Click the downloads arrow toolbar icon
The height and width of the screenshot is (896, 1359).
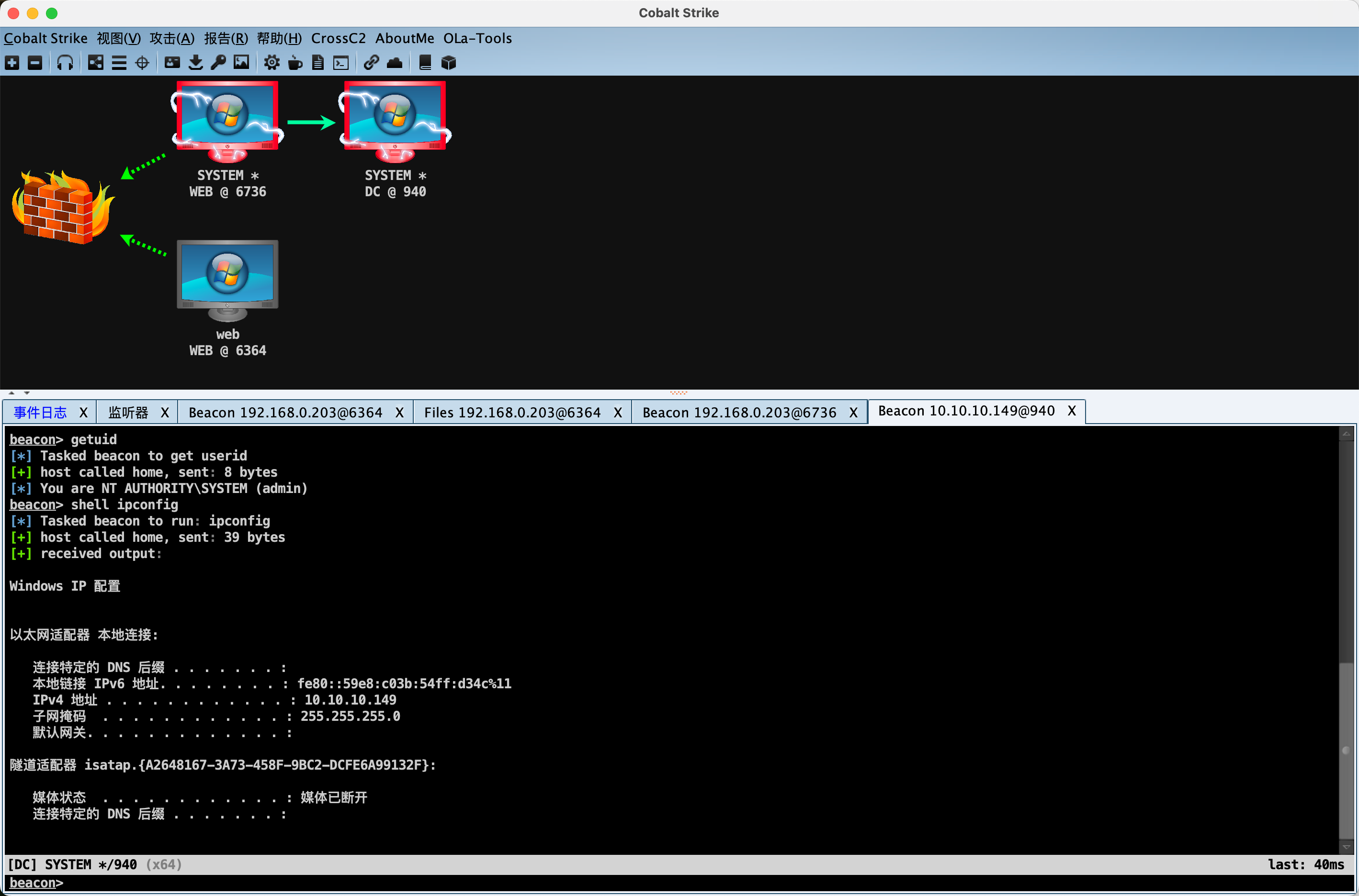[195, 62]
